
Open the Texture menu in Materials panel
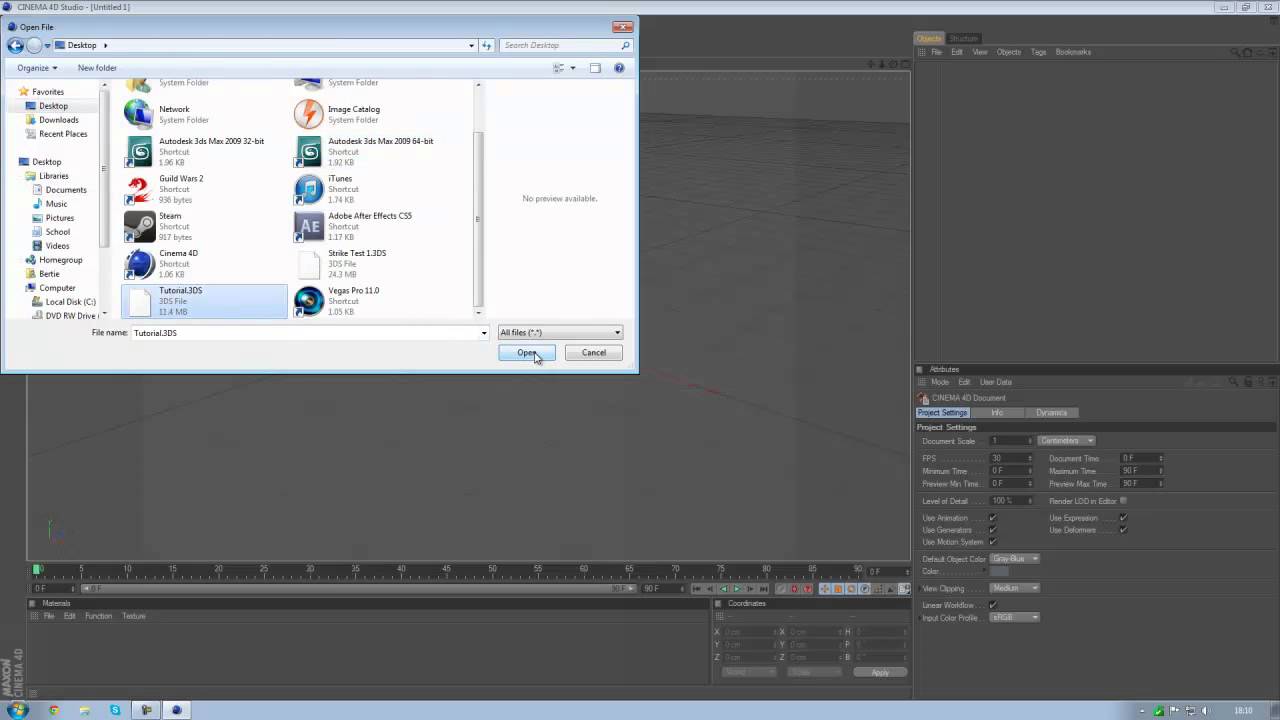134,616
